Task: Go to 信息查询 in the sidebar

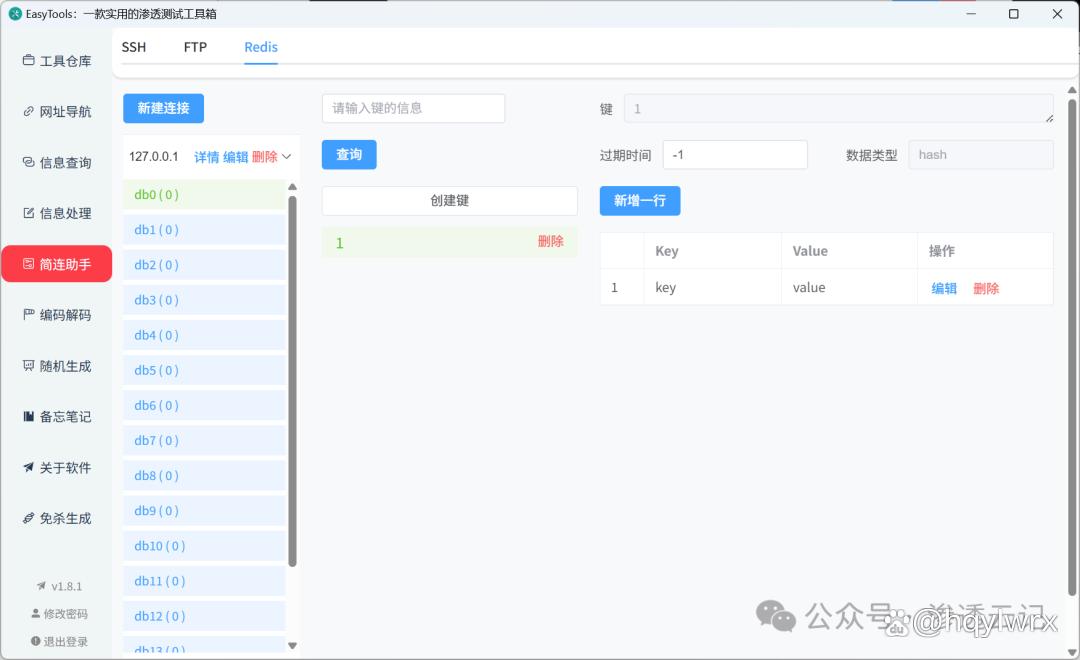Action: 56,163
